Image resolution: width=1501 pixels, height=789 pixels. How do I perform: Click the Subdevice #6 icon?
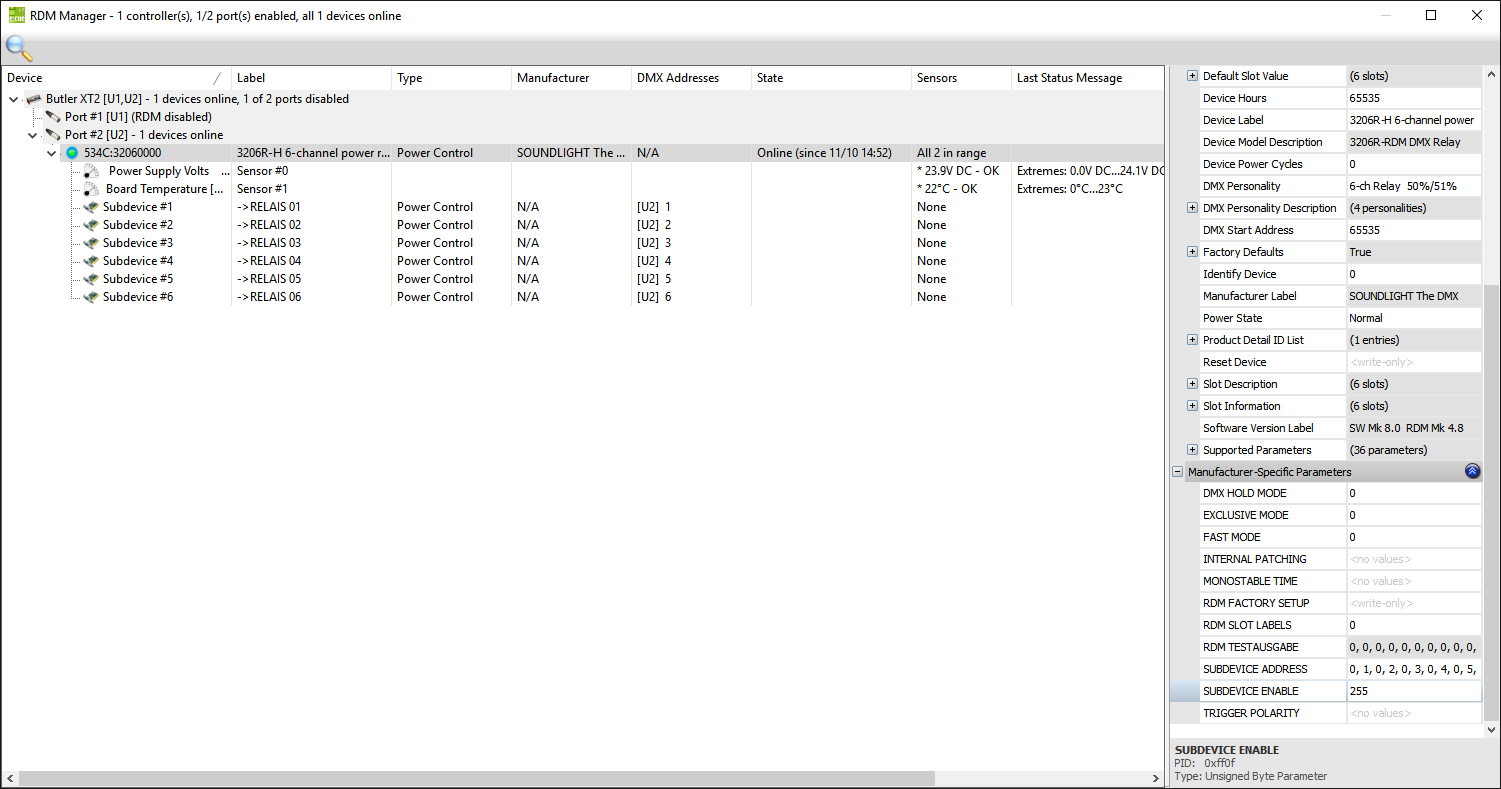point(91,297)
